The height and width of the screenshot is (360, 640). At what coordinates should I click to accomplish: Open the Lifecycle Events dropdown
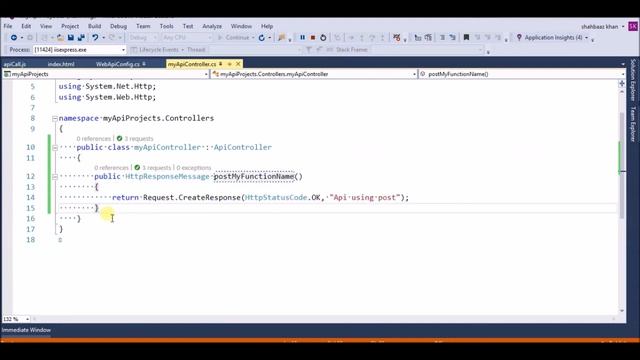coord(158,50)
